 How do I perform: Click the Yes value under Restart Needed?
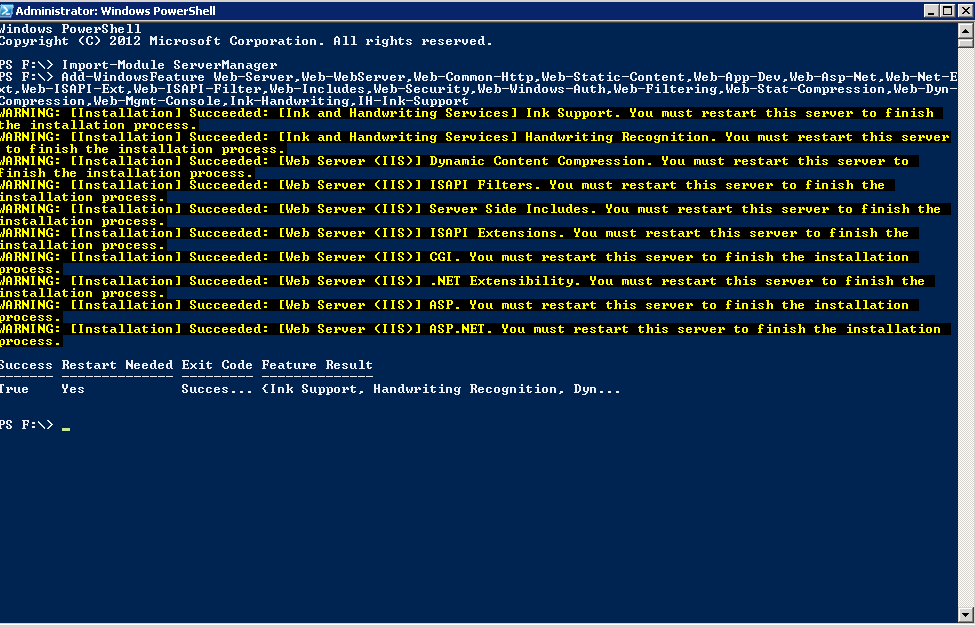[x=73, y=389]
